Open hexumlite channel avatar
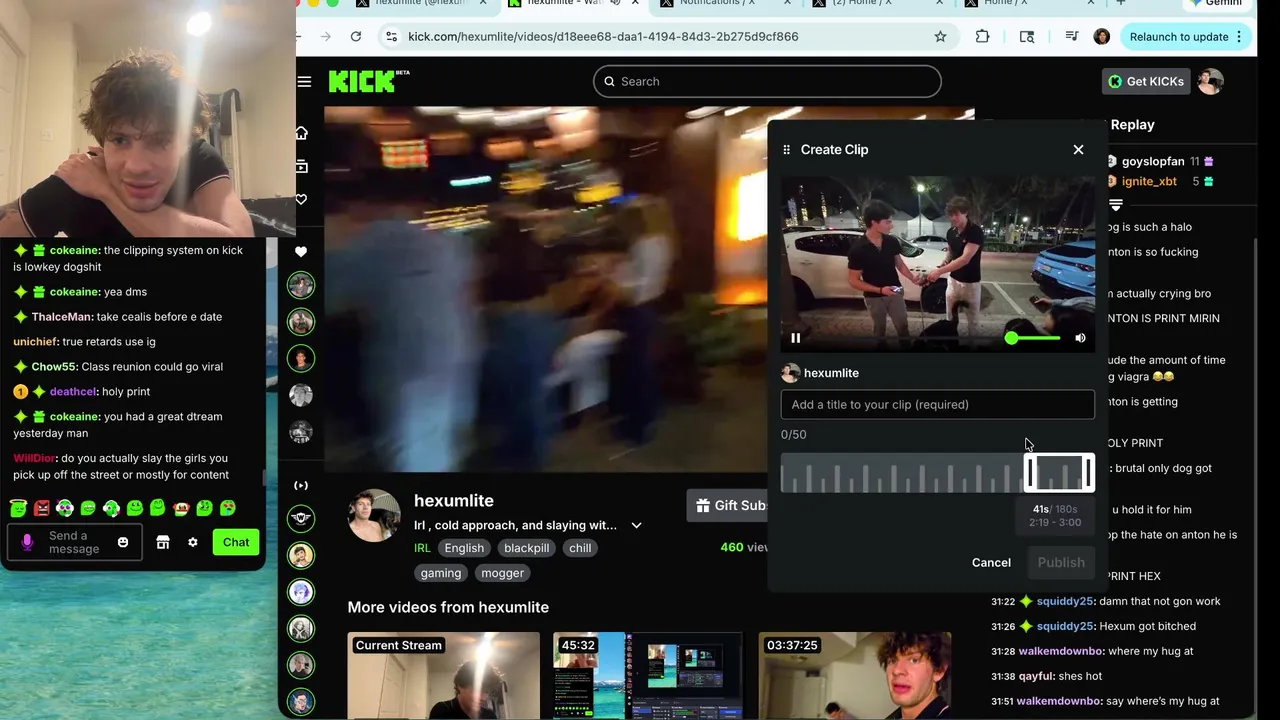Viewport: 1280px width, 720px height. [374, 516]
